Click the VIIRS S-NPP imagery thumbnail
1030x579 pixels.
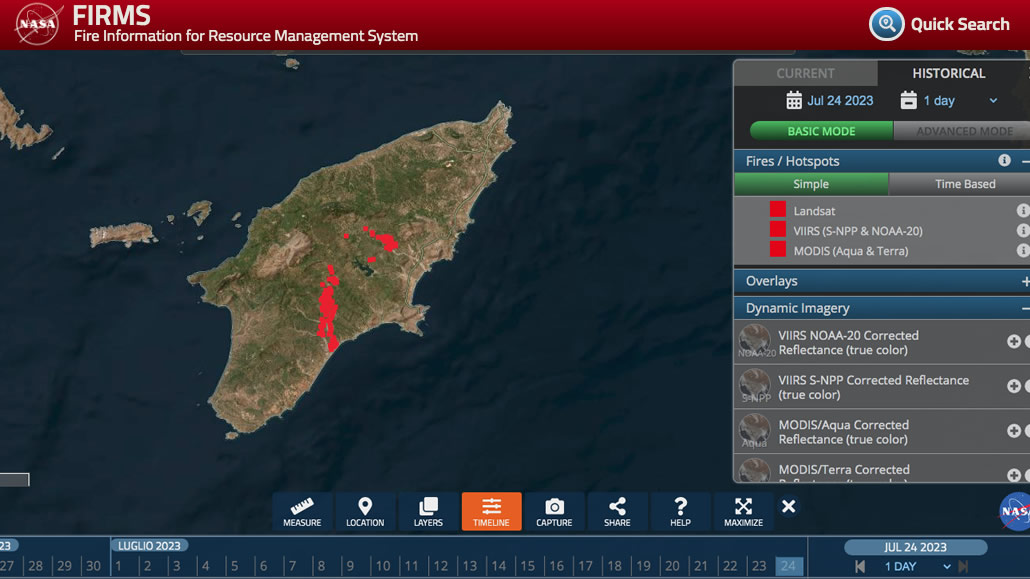755,385
